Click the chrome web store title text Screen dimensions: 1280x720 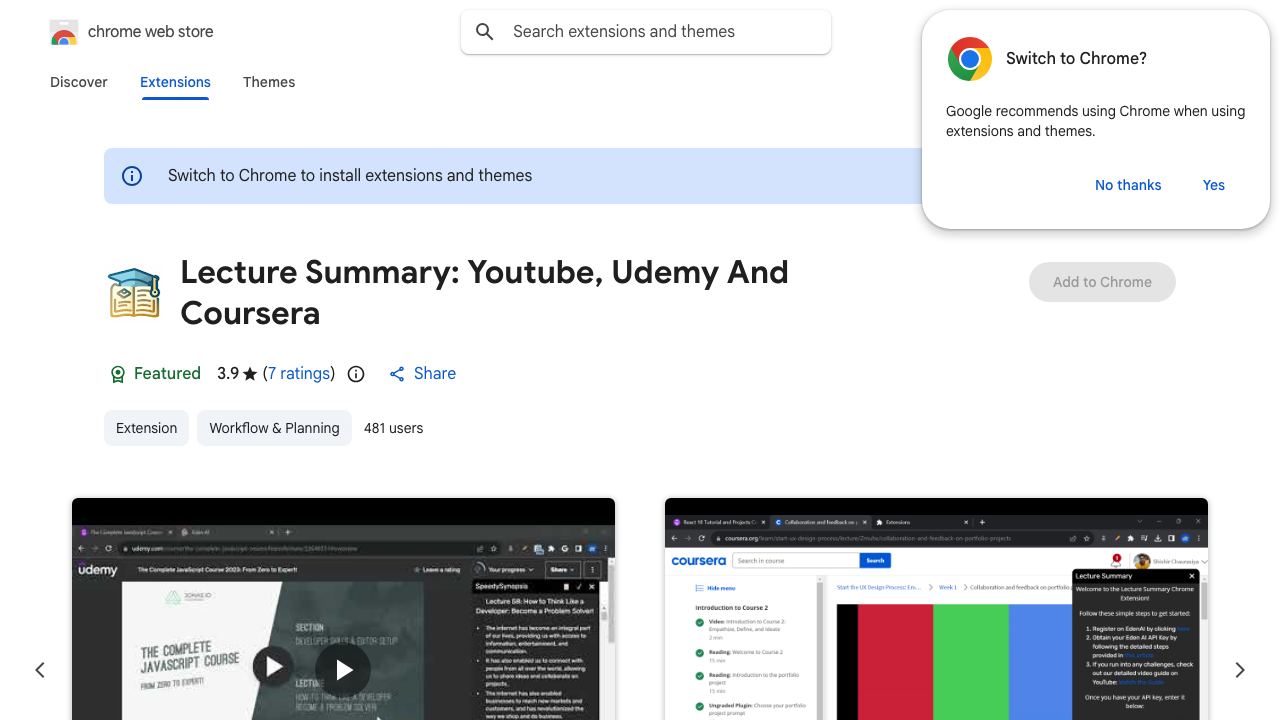151,32
